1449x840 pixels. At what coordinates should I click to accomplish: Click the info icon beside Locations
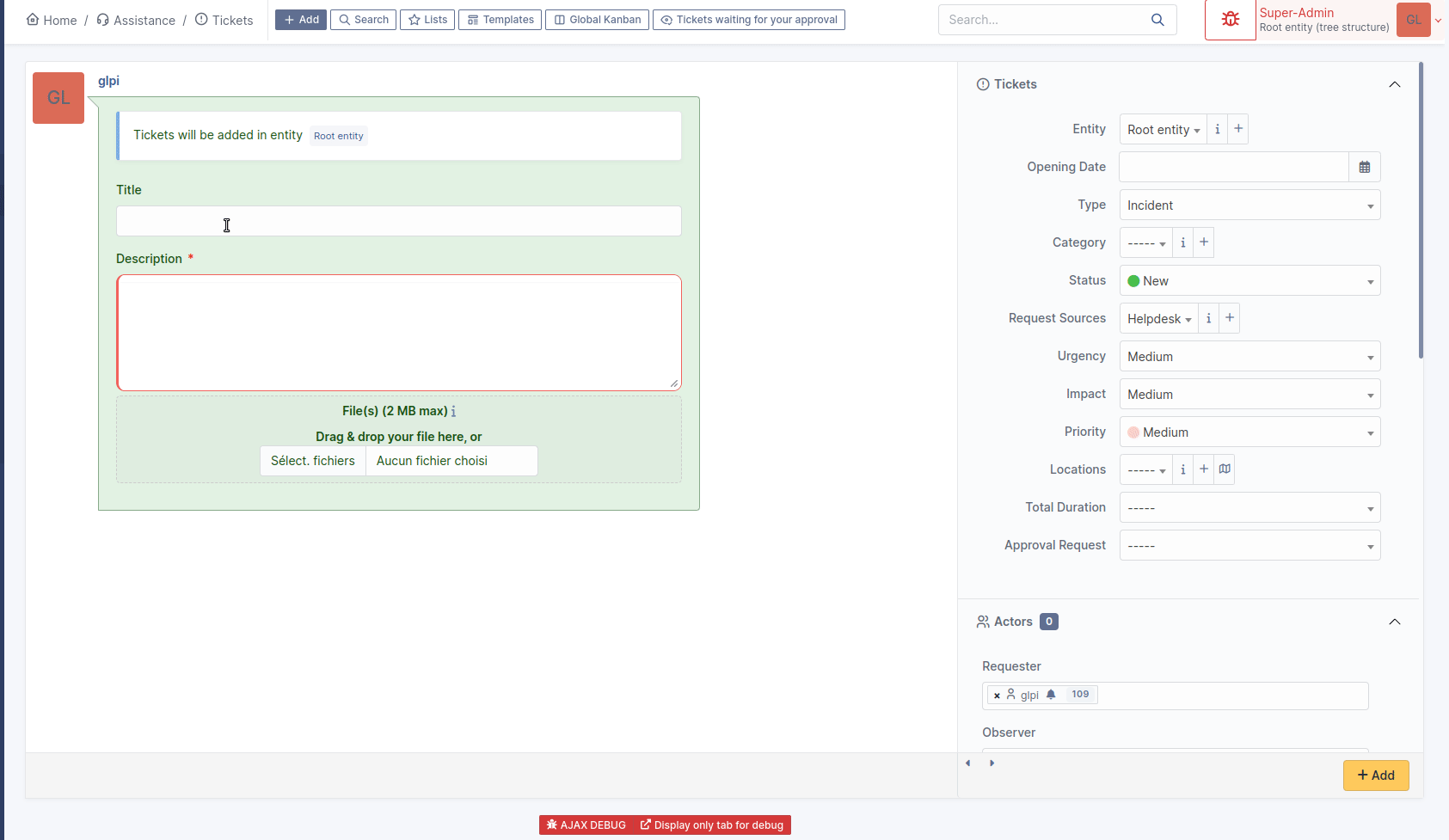tap(1182, 469)
